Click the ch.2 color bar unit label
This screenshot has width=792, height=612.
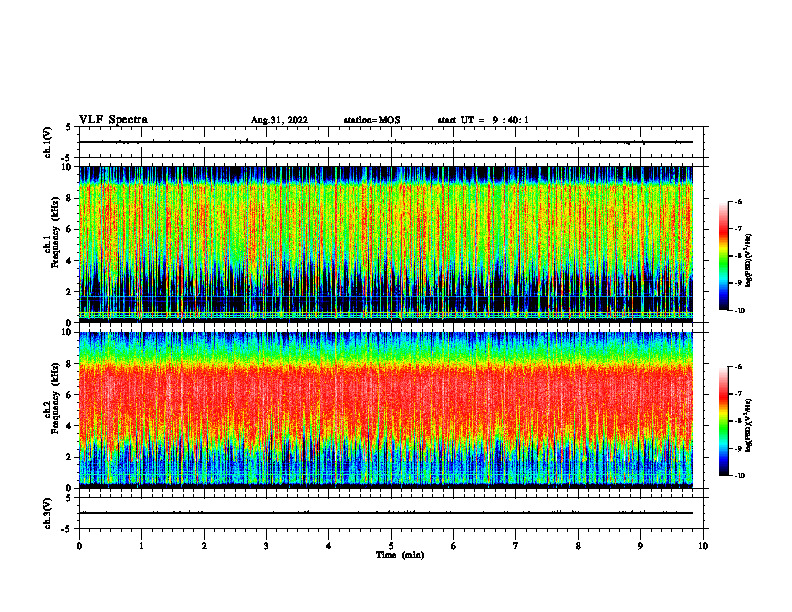pyautogui.click(x=749, y=425)
